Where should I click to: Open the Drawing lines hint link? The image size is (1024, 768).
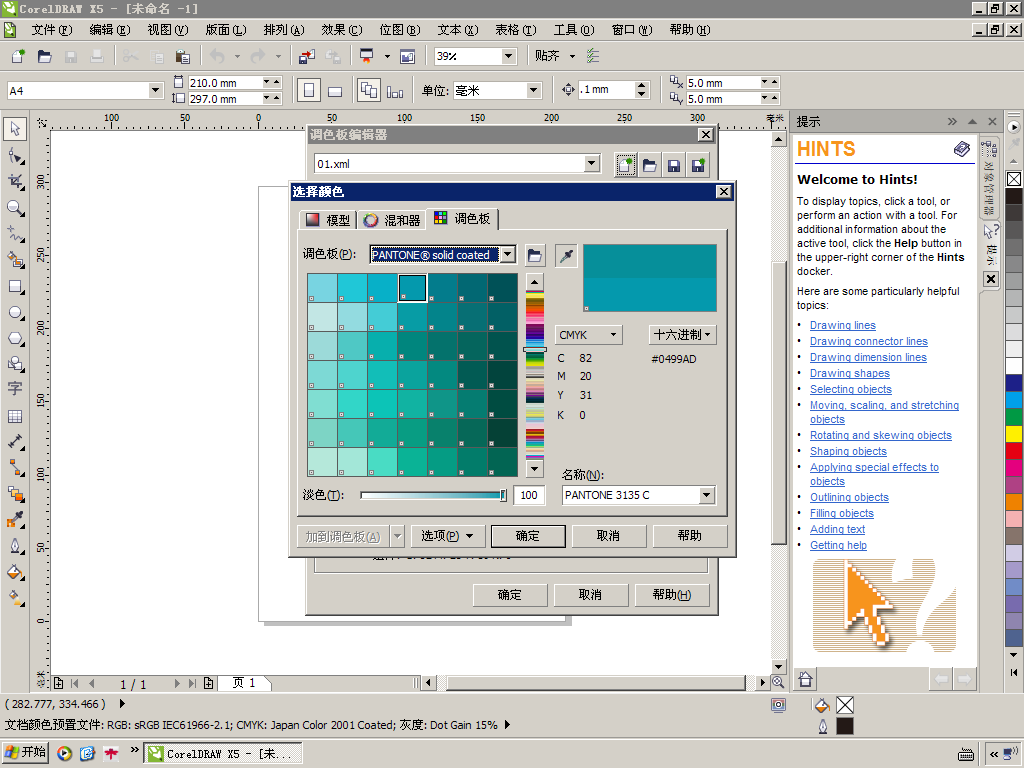point(842,325)
